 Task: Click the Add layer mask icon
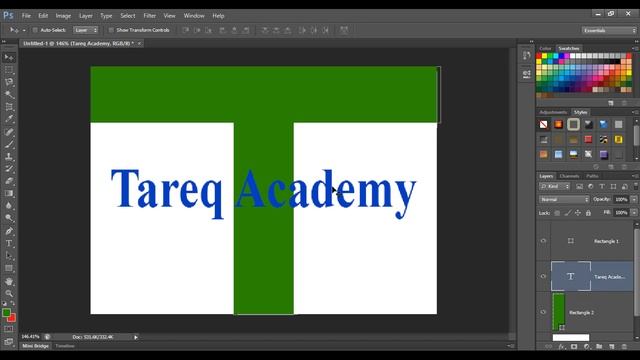[x=574, y=347]
